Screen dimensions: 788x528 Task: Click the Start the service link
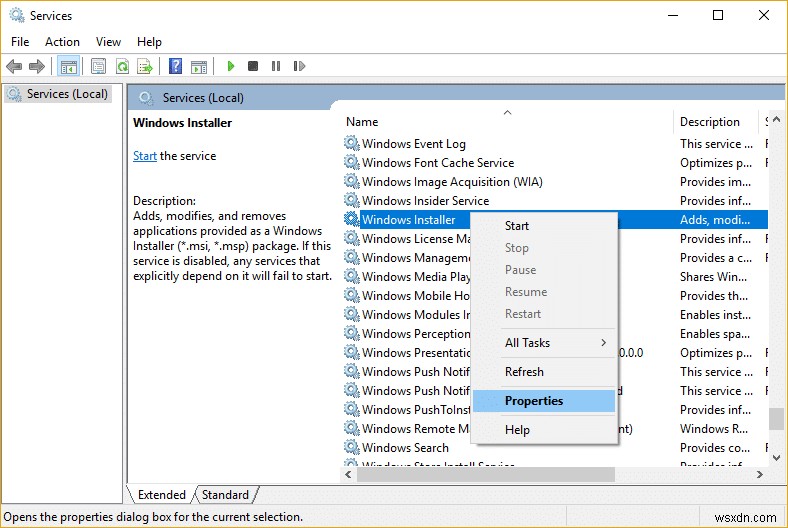[145, 156]
